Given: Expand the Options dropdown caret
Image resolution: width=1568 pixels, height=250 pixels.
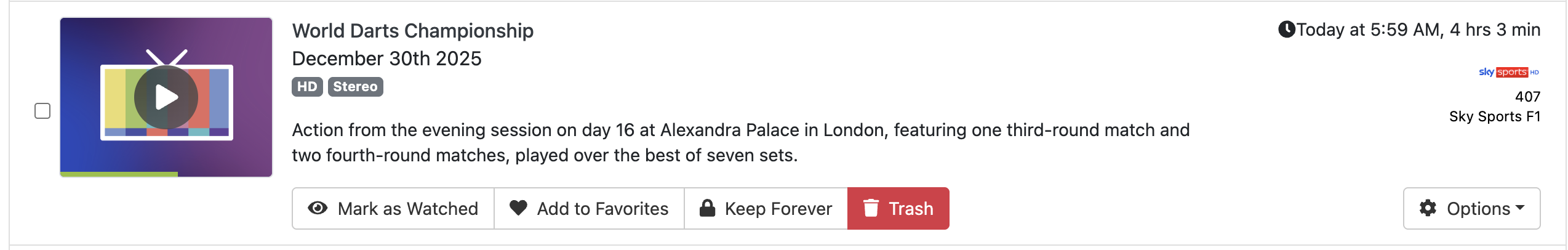Looking at the screenshot, I should [x=1520, y=208].
